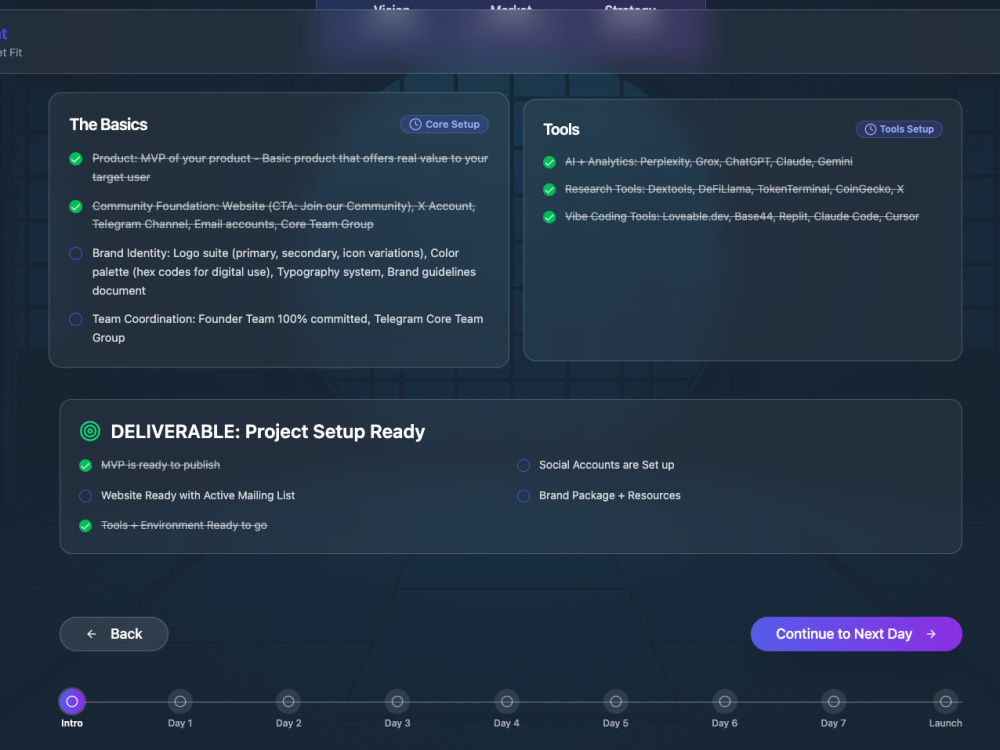Image resolution: width=1000 pixels, height=750 pixels.
Task: Go back with the Back button
Action: [114, 634]
